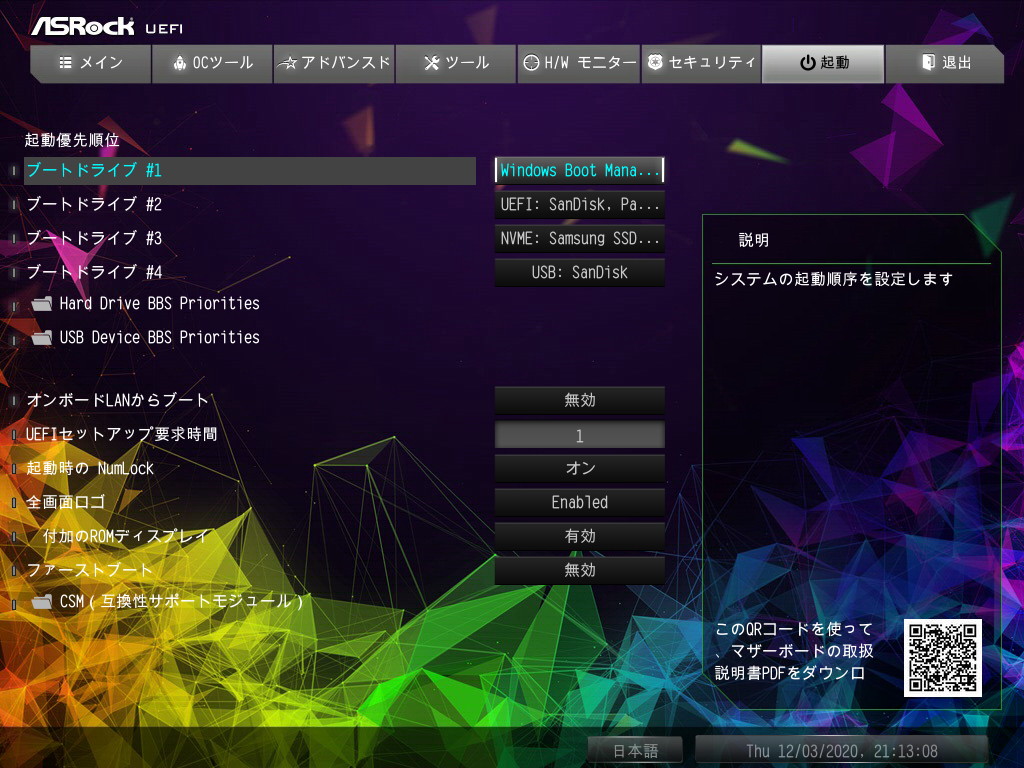Select the ブートドライブ #1 row label
This screenshot has width=1024, height=768.
94,170
